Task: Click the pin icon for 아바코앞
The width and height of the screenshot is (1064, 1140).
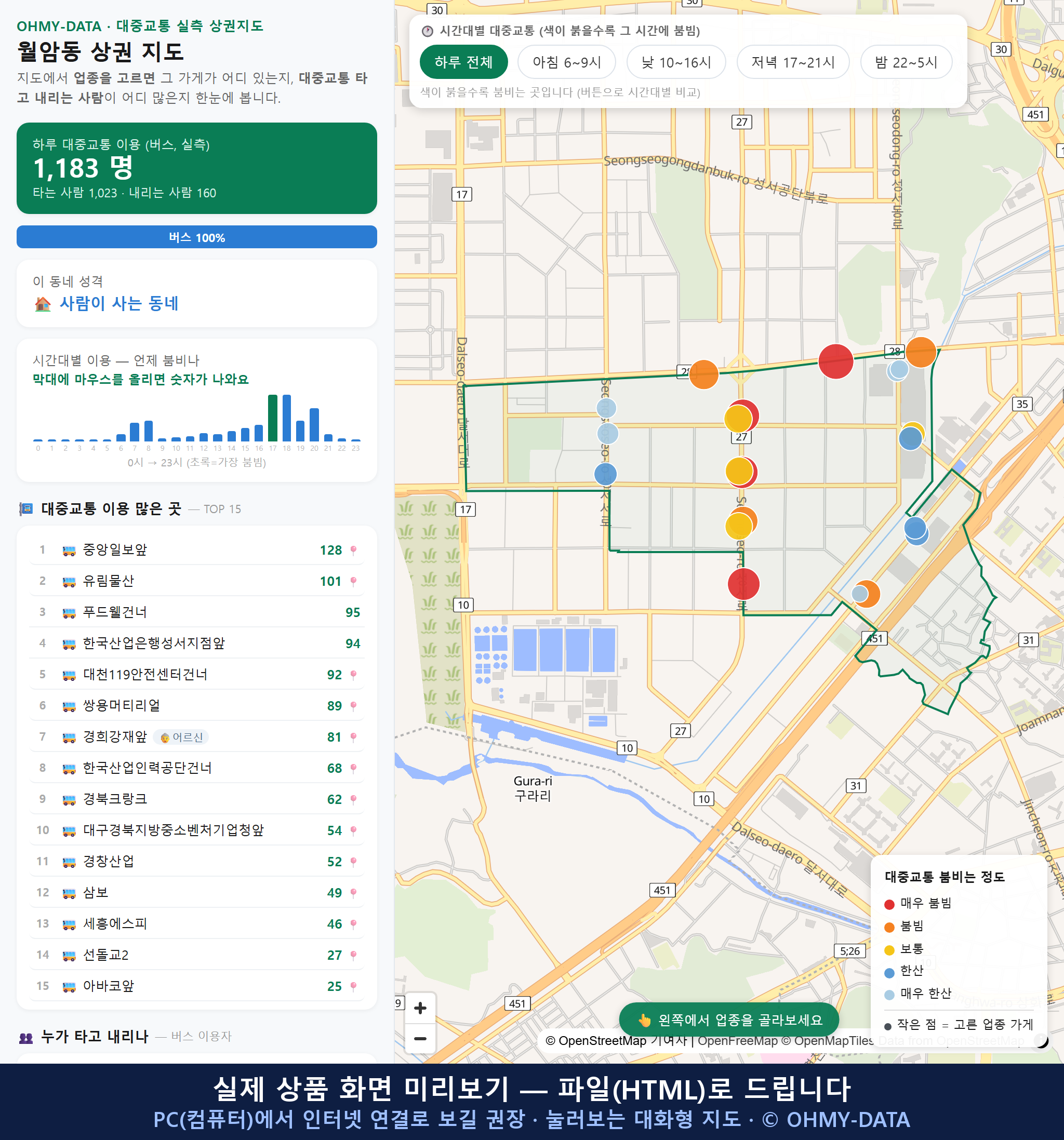Action: (353, 986)
